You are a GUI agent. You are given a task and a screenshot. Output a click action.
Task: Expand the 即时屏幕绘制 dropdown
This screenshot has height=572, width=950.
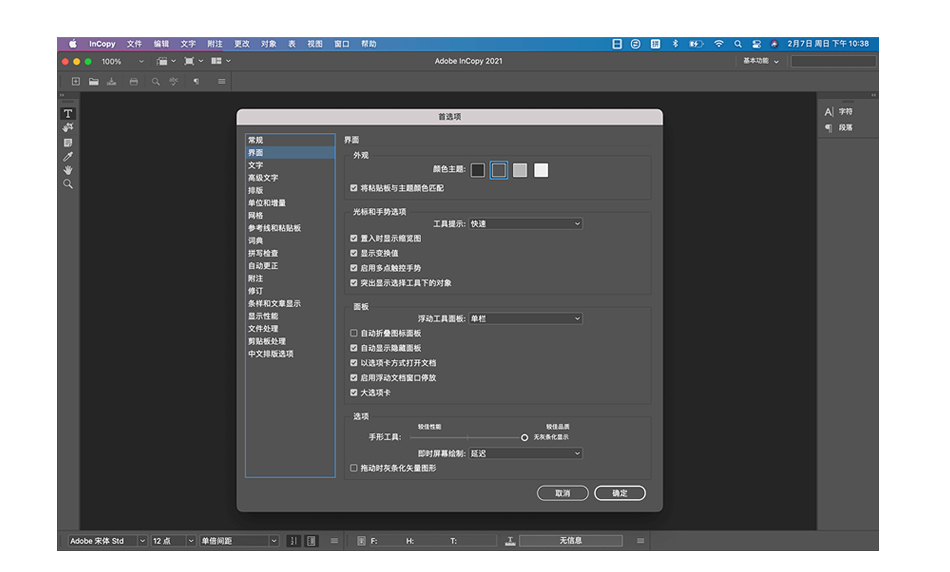[525, 453]
